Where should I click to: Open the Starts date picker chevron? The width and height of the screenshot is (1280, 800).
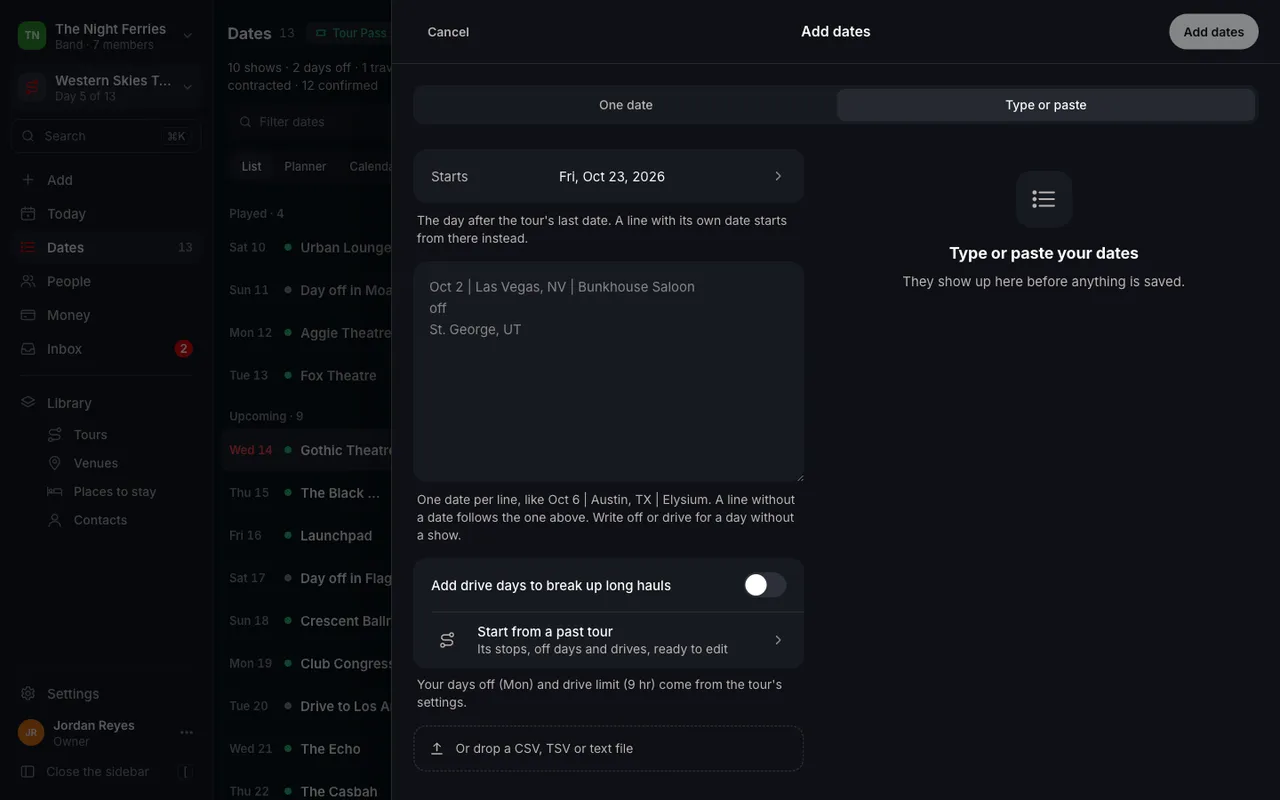(x=778, y=176)
